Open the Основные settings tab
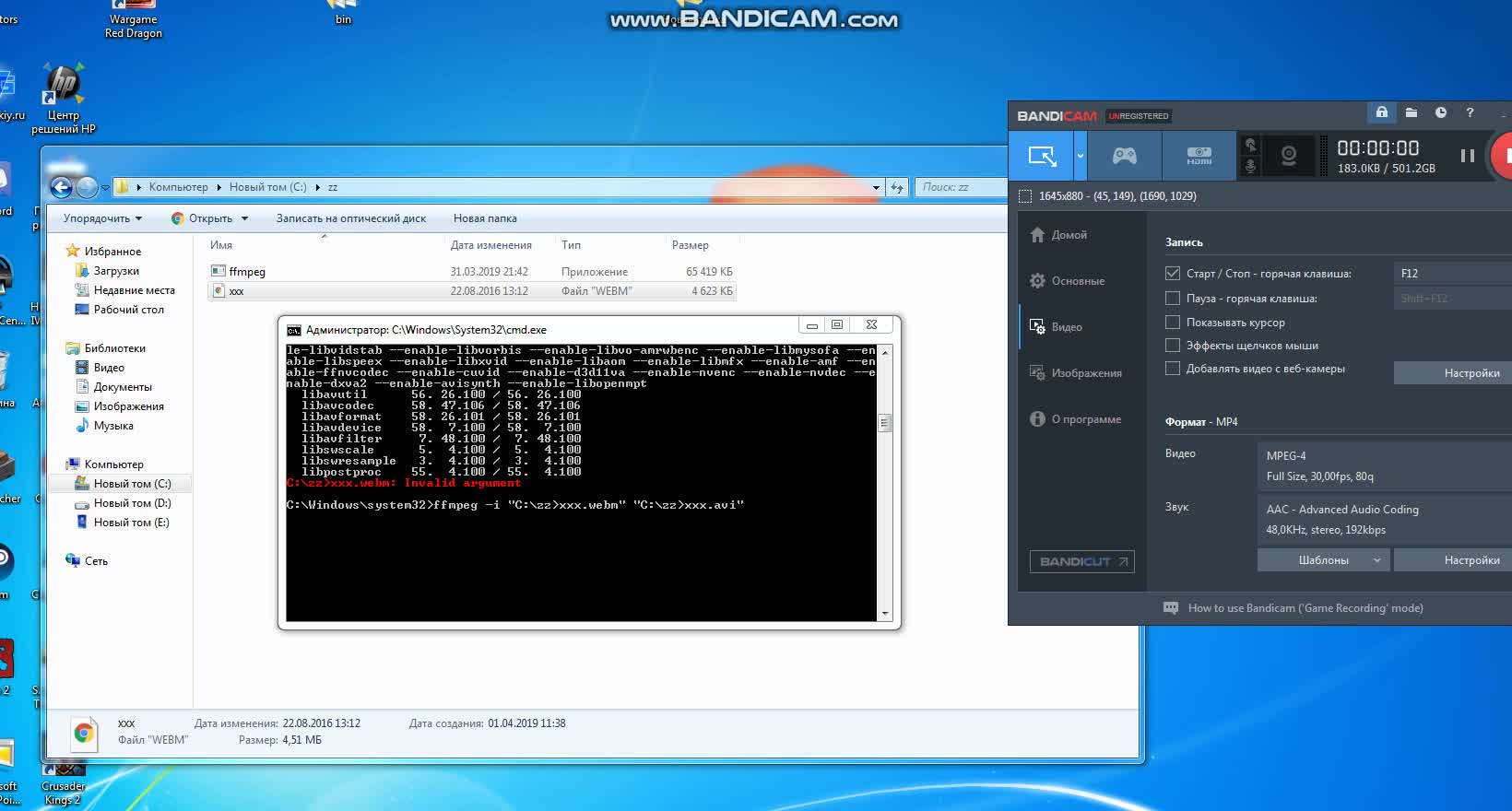 (x=1067, y=281)
